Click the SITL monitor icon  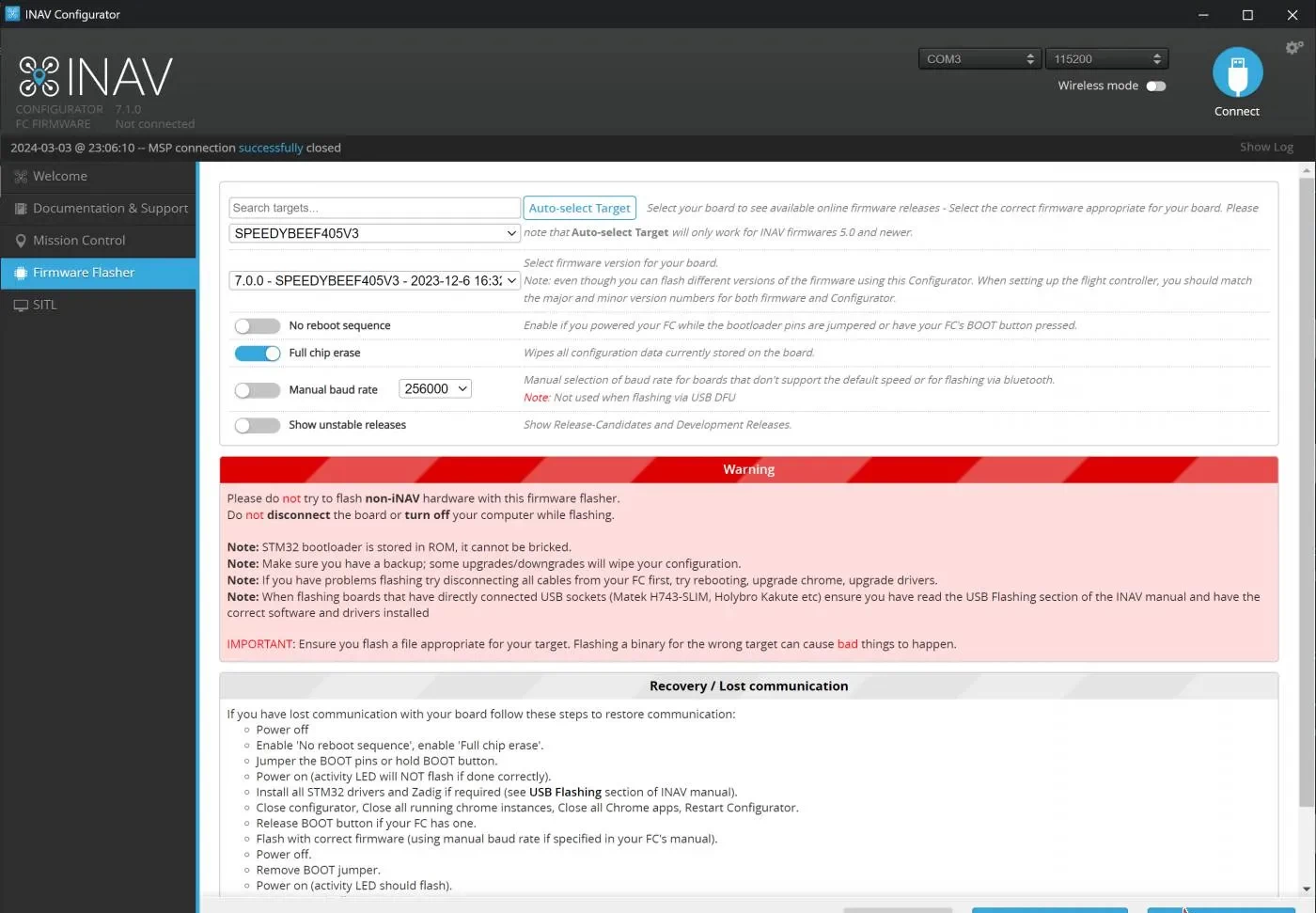pos(21,305)
